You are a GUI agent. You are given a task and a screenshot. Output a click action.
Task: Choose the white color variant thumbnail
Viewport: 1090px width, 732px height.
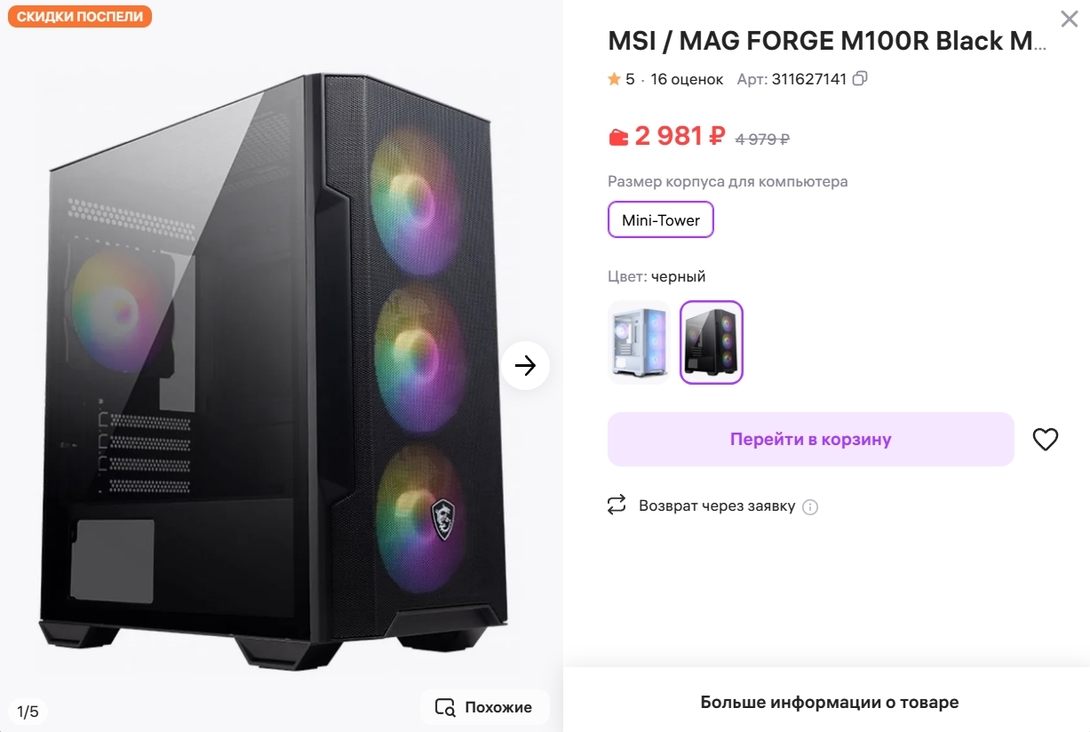[x=639, y=342]
